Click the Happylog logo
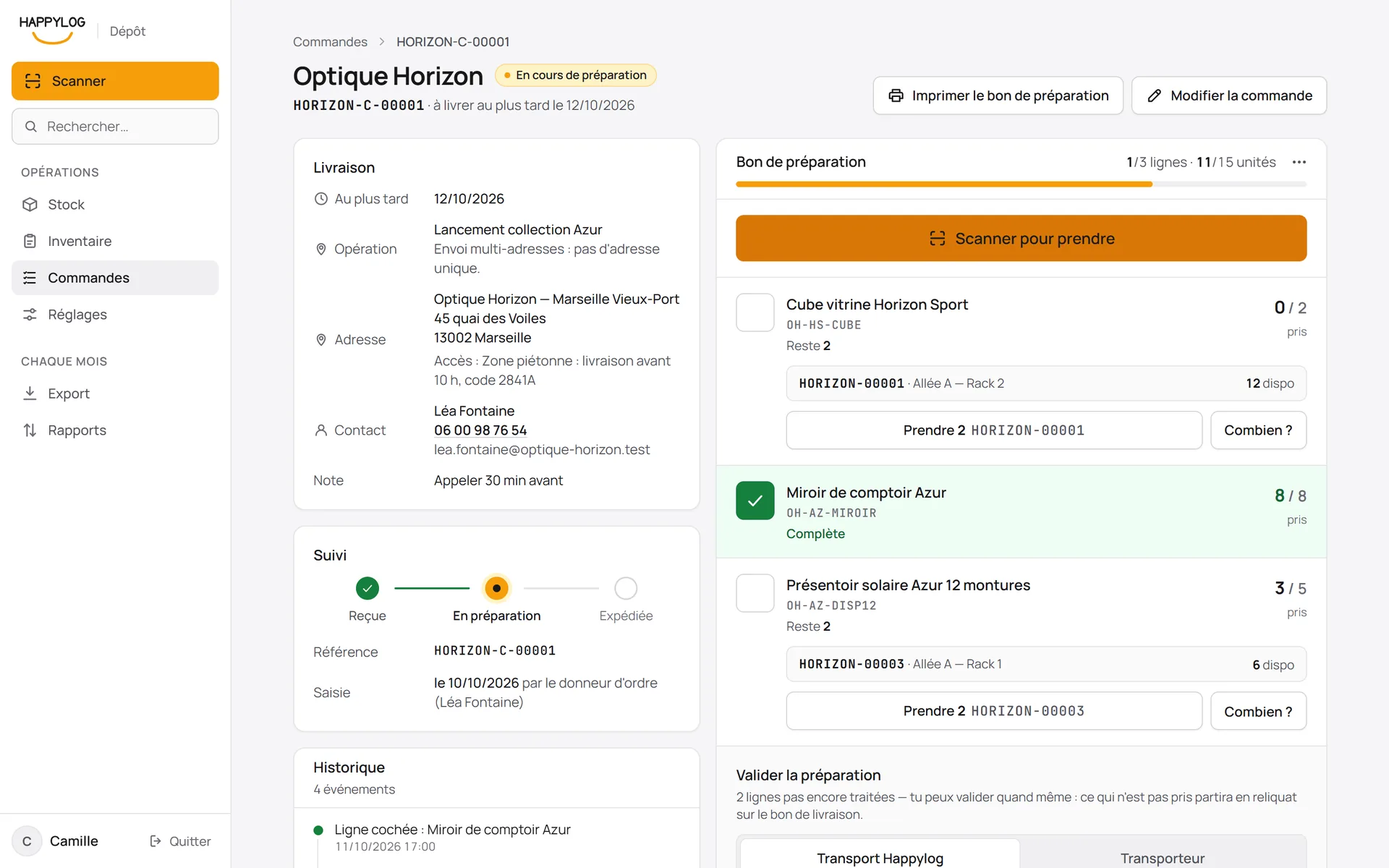The height and width of the screenshot is (868, 1389). (x=52, y=30)
